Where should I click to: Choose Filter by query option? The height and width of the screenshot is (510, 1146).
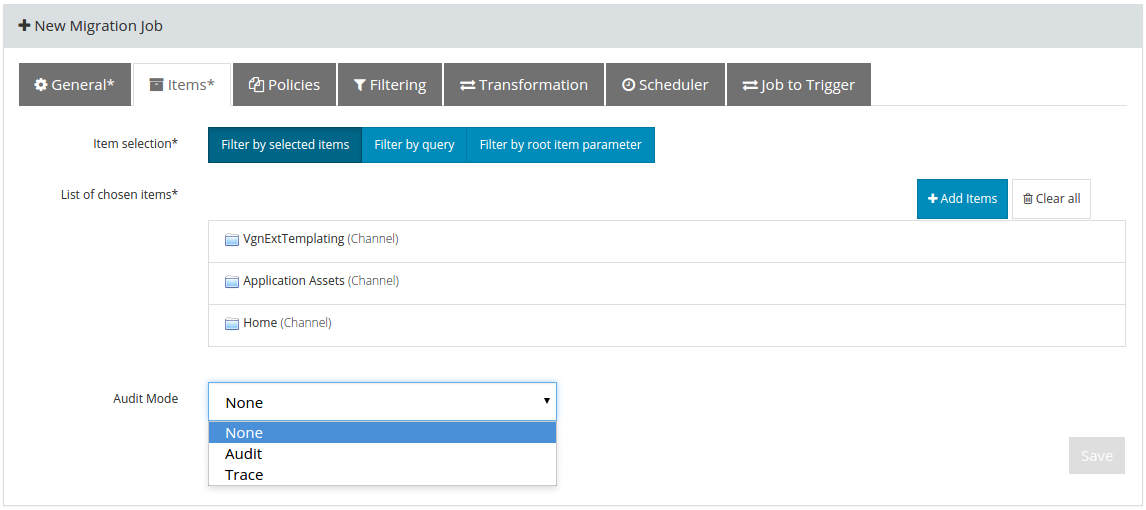(414, 145)
